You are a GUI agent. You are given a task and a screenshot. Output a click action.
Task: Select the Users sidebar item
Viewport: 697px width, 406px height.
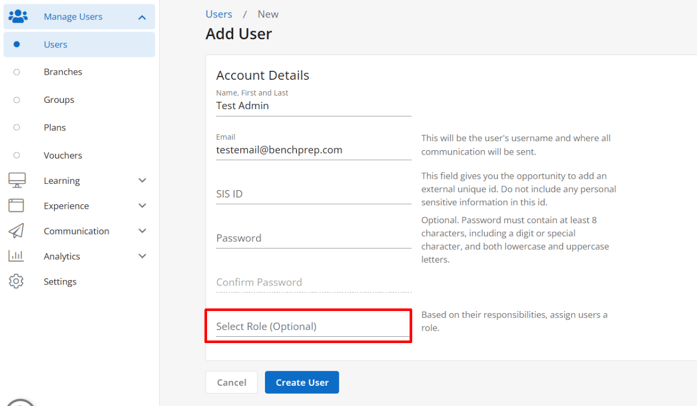click(x=79, y=44)
